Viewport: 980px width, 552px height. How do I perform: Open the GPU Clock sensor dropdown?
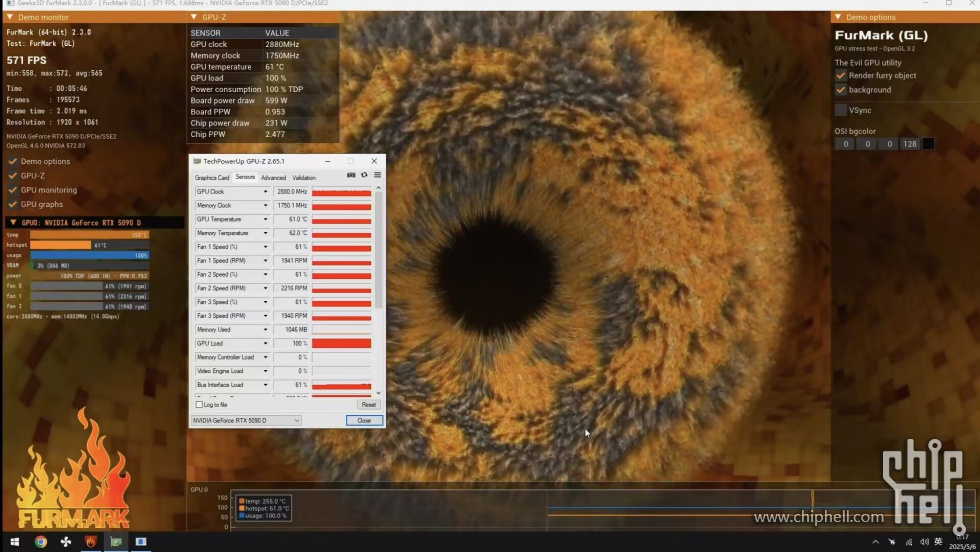pyautogui.click(x=265, y=192)
